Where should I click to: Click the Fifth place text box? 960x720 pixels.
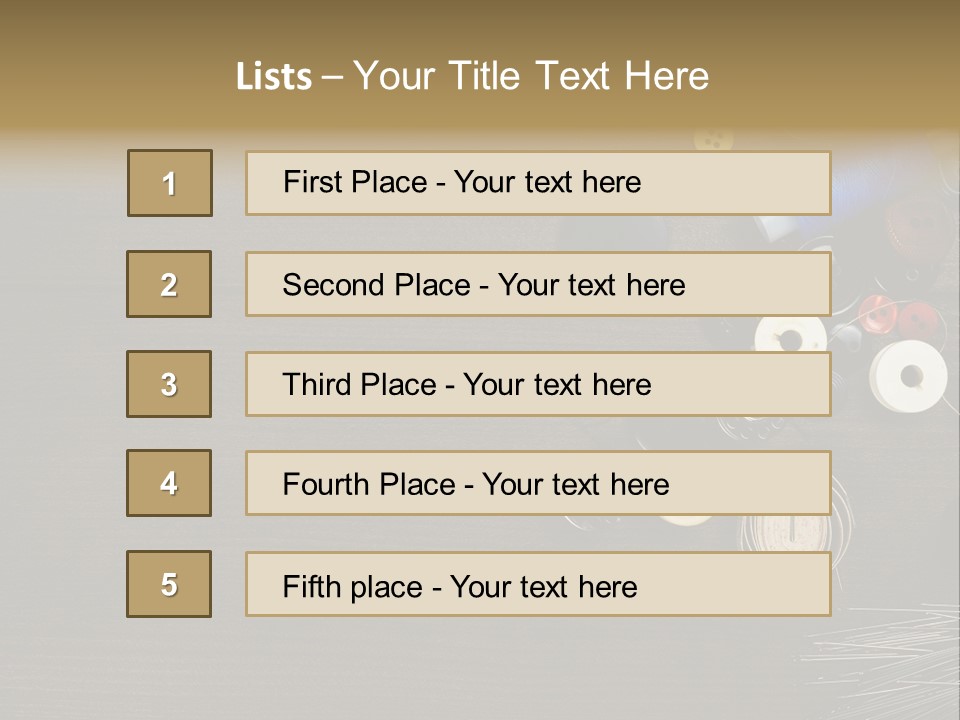(x=538, y=584)
